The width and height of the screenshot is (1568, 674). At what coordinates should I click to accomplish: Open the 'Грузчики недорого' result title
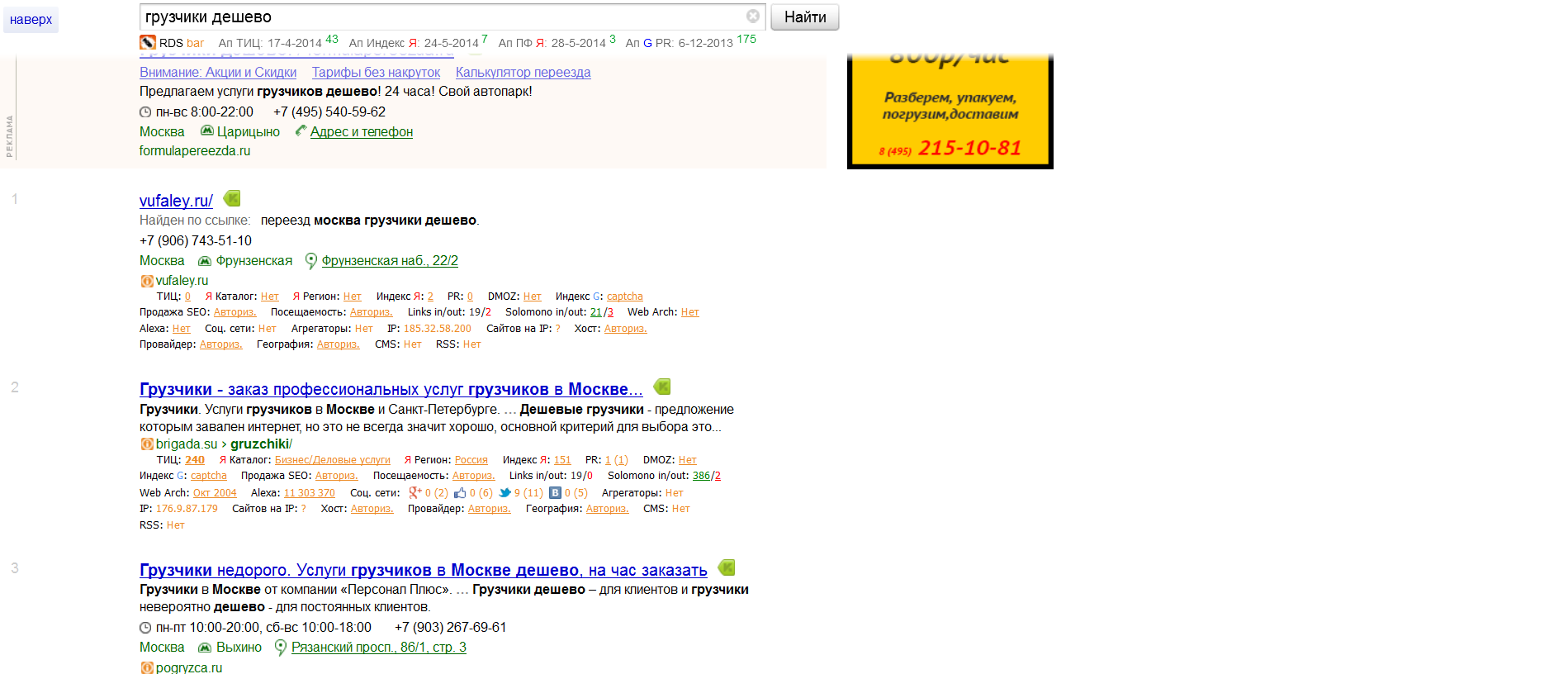click(424, 570)
